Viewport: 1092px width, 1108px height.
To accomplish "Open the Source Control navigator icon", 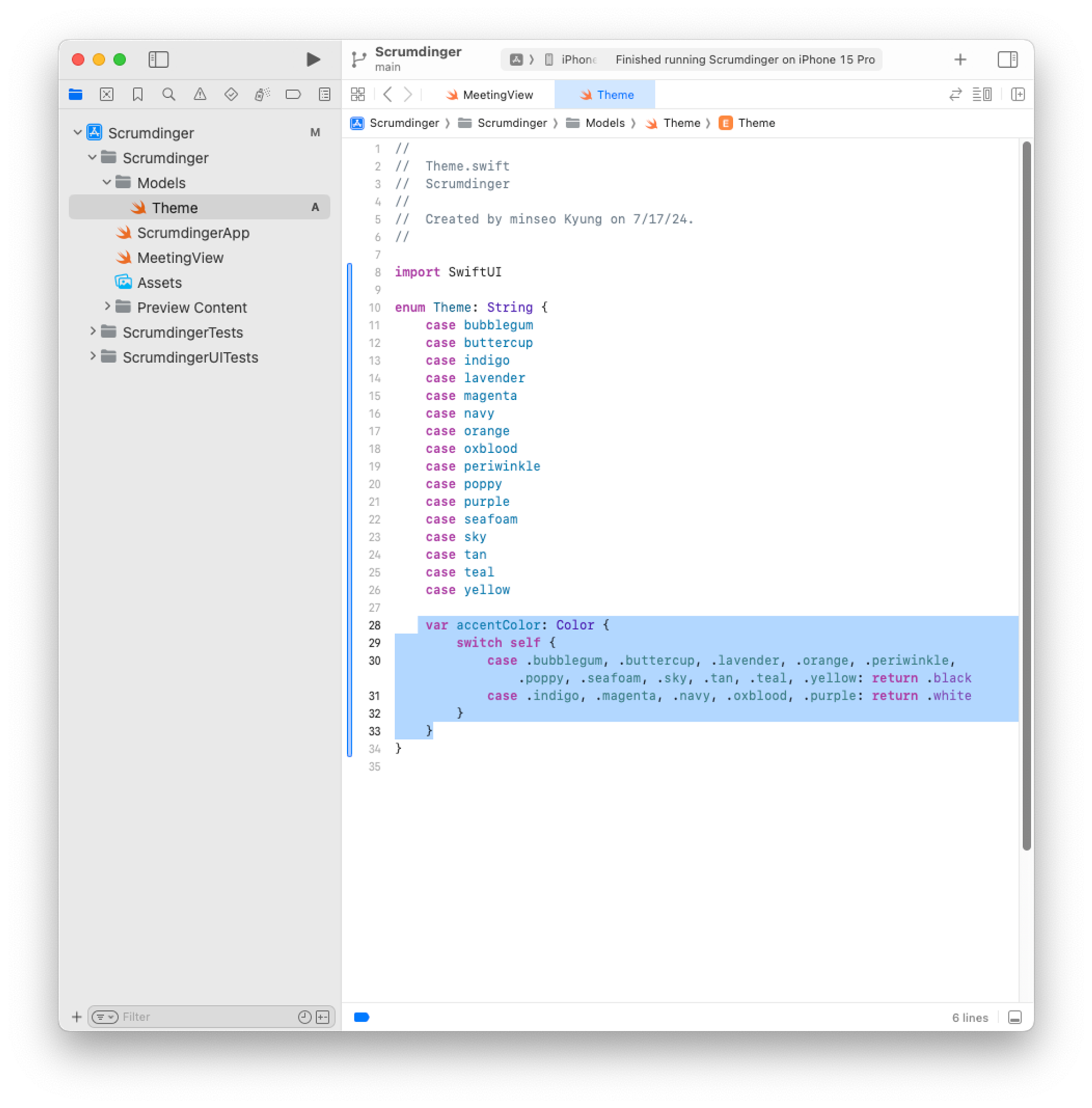I will [x=106, y=94].
